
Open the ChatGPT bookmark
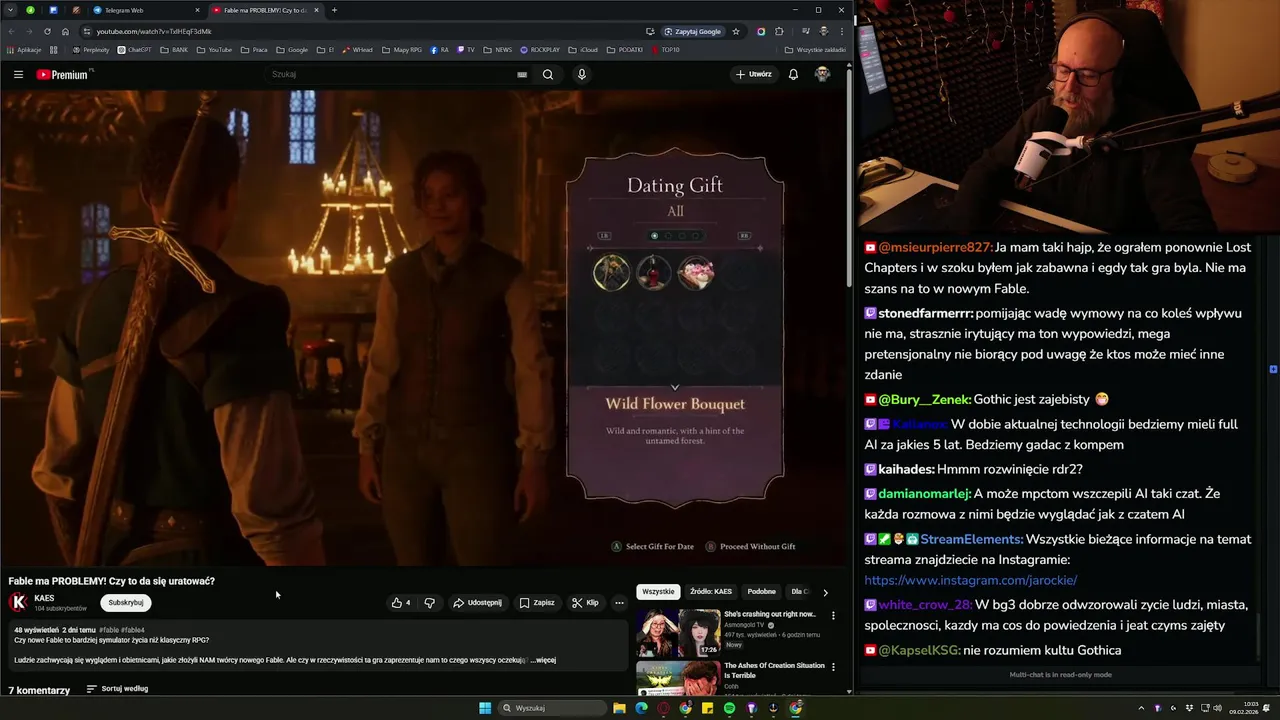coord(134,50)
